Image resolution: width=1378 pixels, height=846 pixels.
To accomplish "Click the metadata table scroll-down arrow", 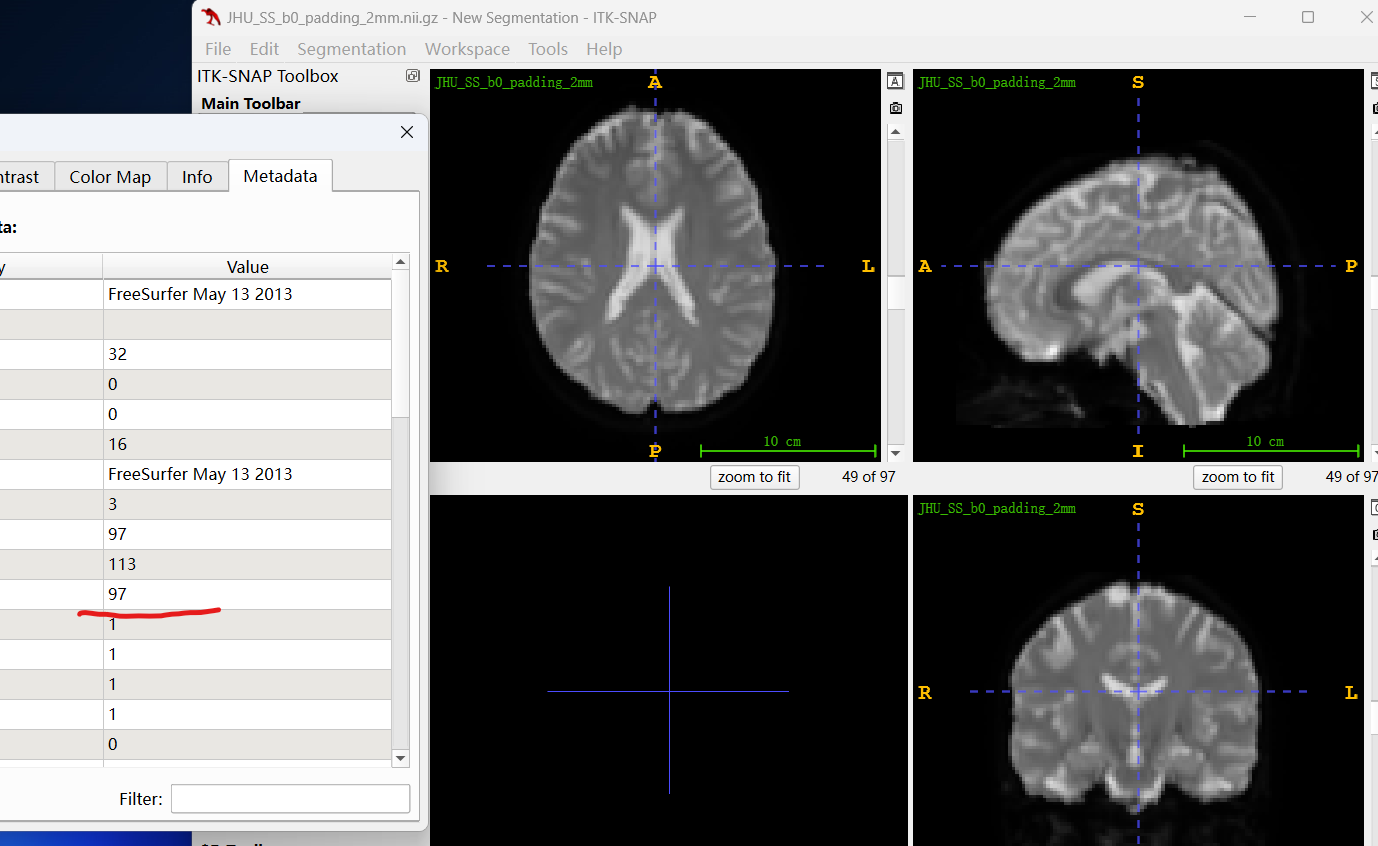I will click(x=401, y=759).
